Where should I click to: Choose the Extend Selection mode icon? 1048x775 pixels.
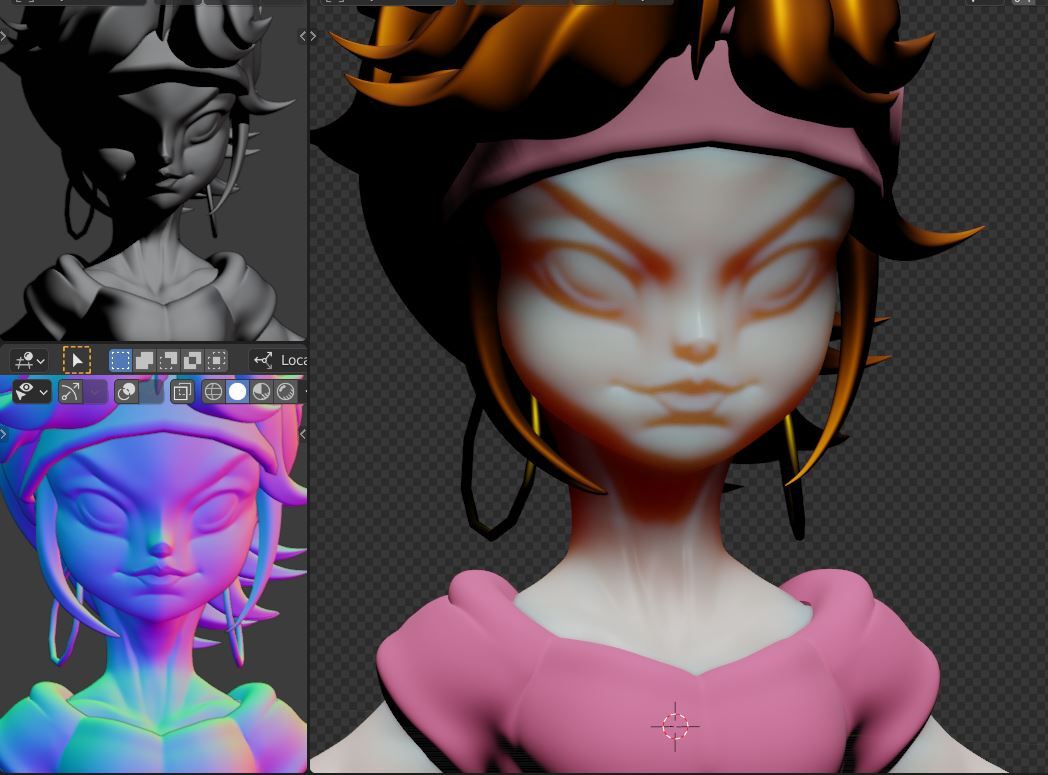(x=144, y=360)
